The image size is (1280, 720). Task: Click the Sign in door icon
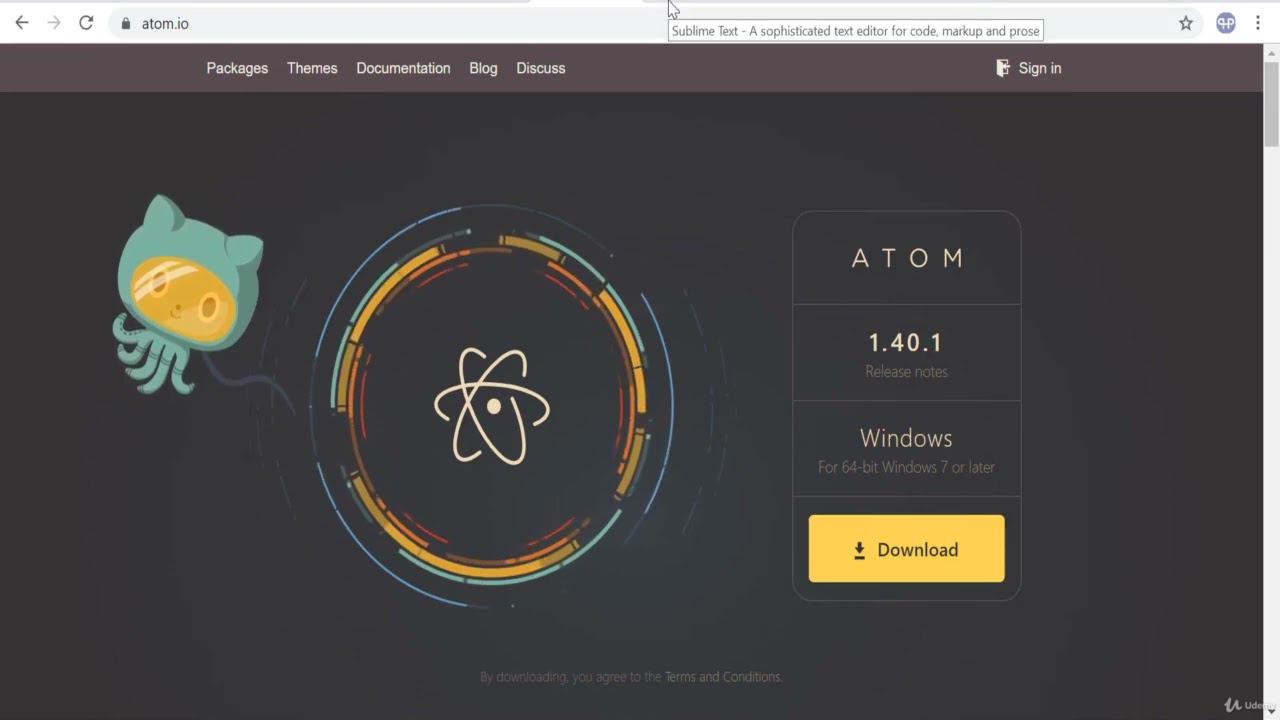pyautogui.click(x=1003, y=68)
